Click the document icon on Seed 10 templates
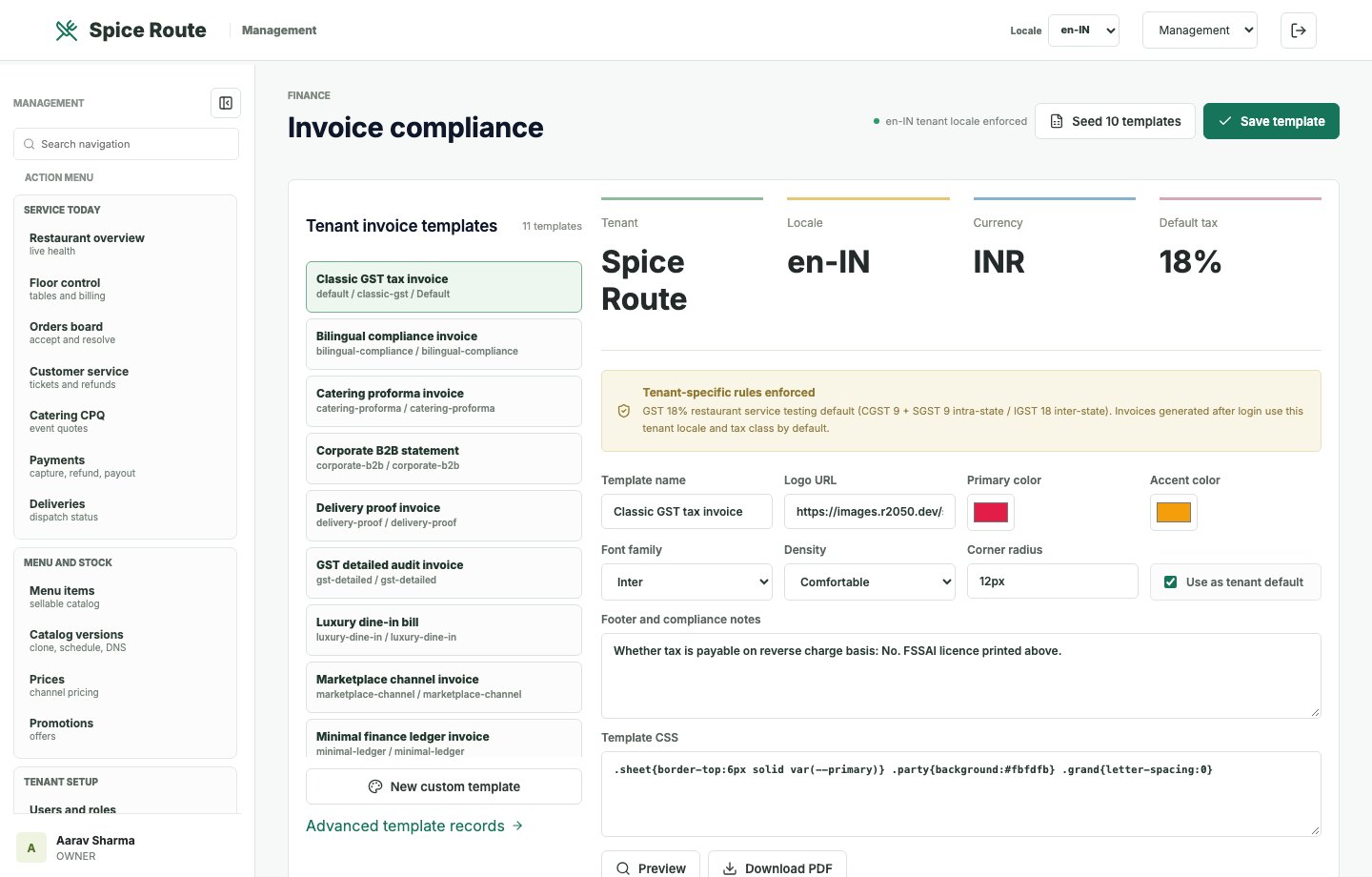This screenshot has width=1372, height=877. coord(1057,121)
